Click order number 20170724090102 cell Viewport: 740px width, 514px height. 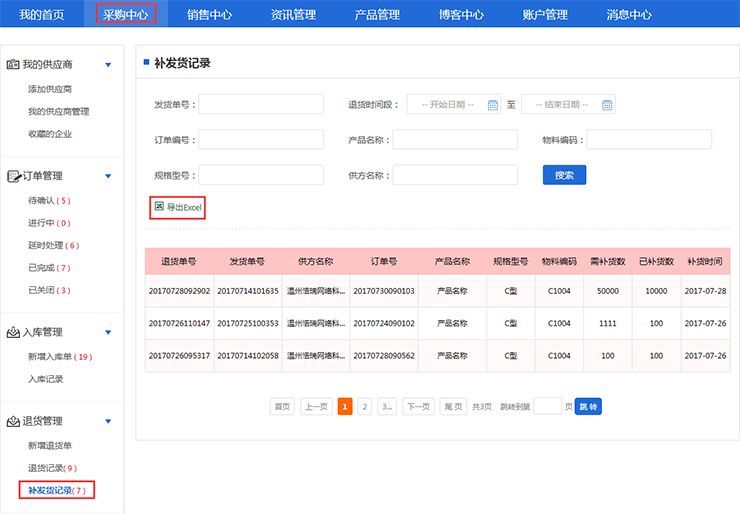click(384, 323)
